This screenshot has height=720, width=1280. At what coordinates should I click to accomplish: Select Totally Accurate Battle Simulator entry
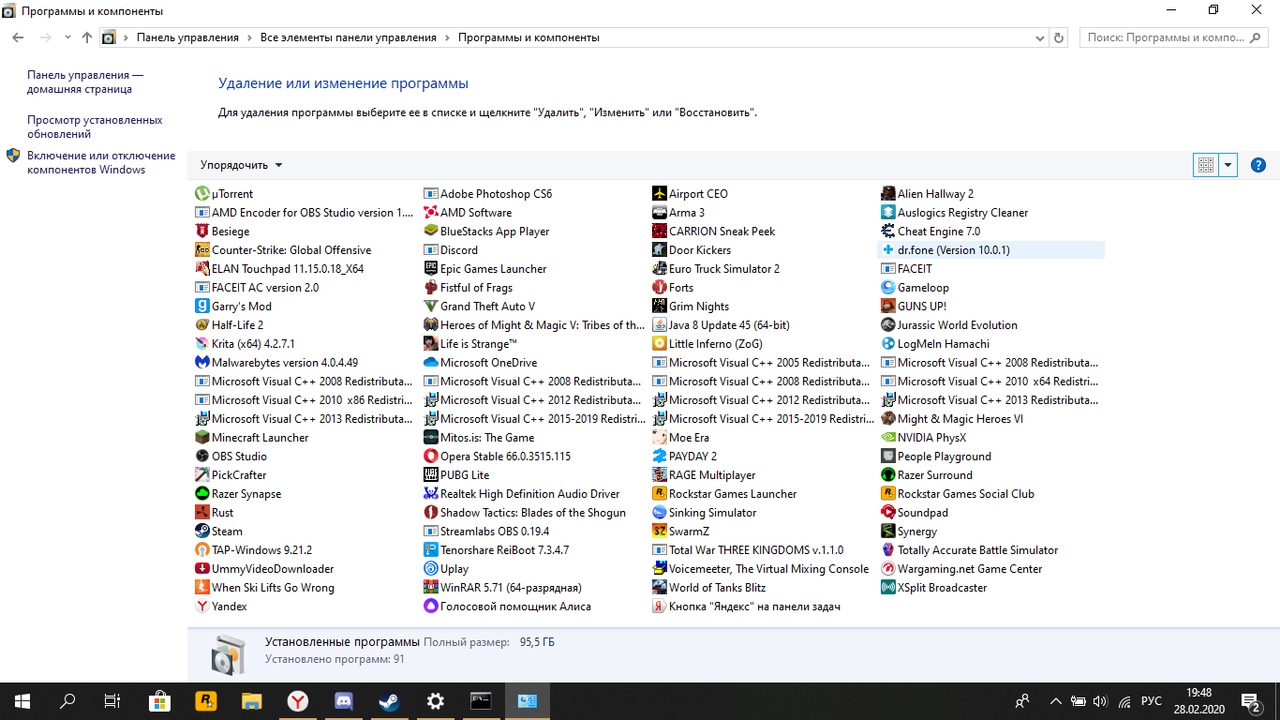970,550
